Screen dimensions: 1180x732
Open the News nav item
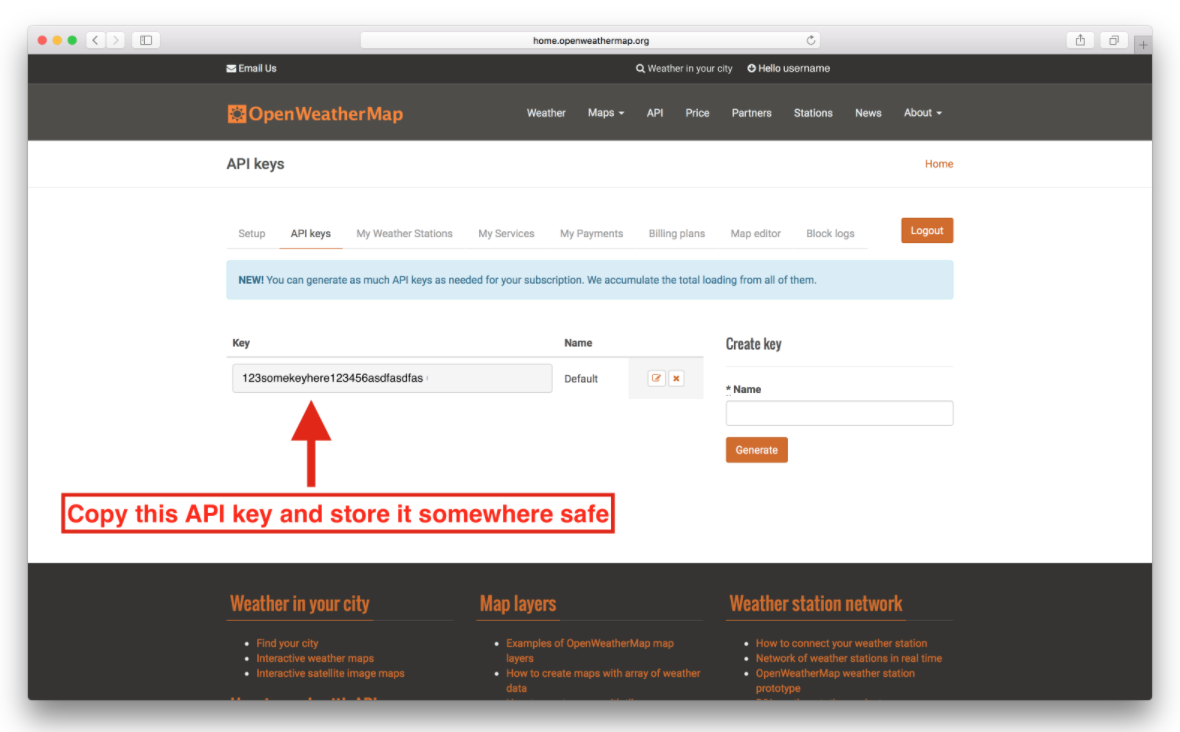tap(868, 113)
